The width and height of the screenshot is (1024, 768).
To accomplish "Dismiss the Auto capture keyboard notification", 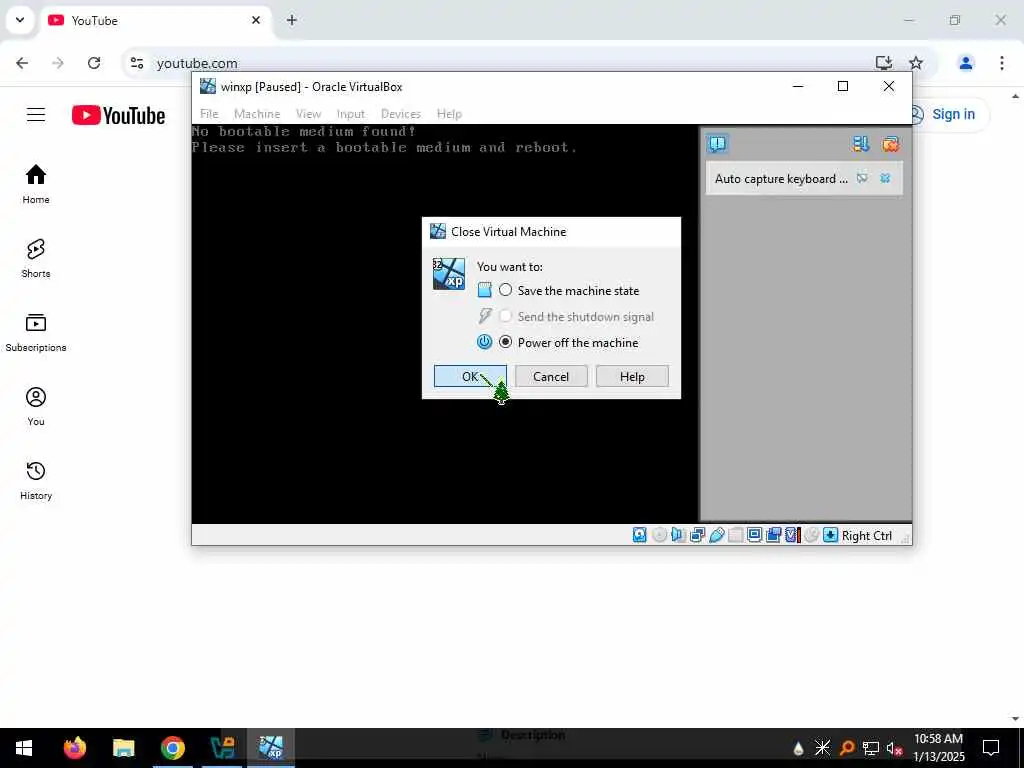I will [x=885, y=178].
